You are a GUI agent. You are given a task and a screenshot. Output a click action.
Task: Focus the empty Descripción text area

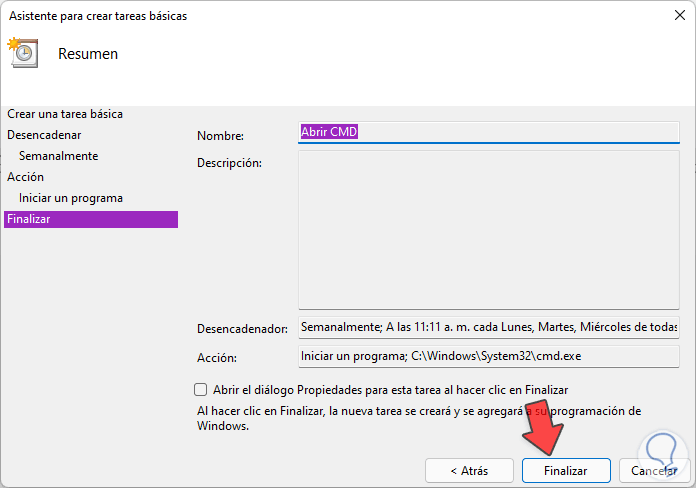(488, 228)
